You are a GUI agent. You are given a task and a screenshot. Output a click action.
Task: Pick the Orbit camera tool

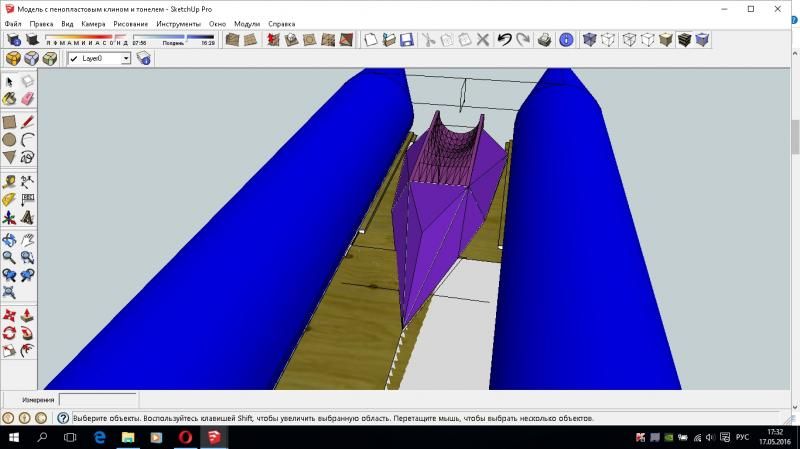[x=9, y=240]
